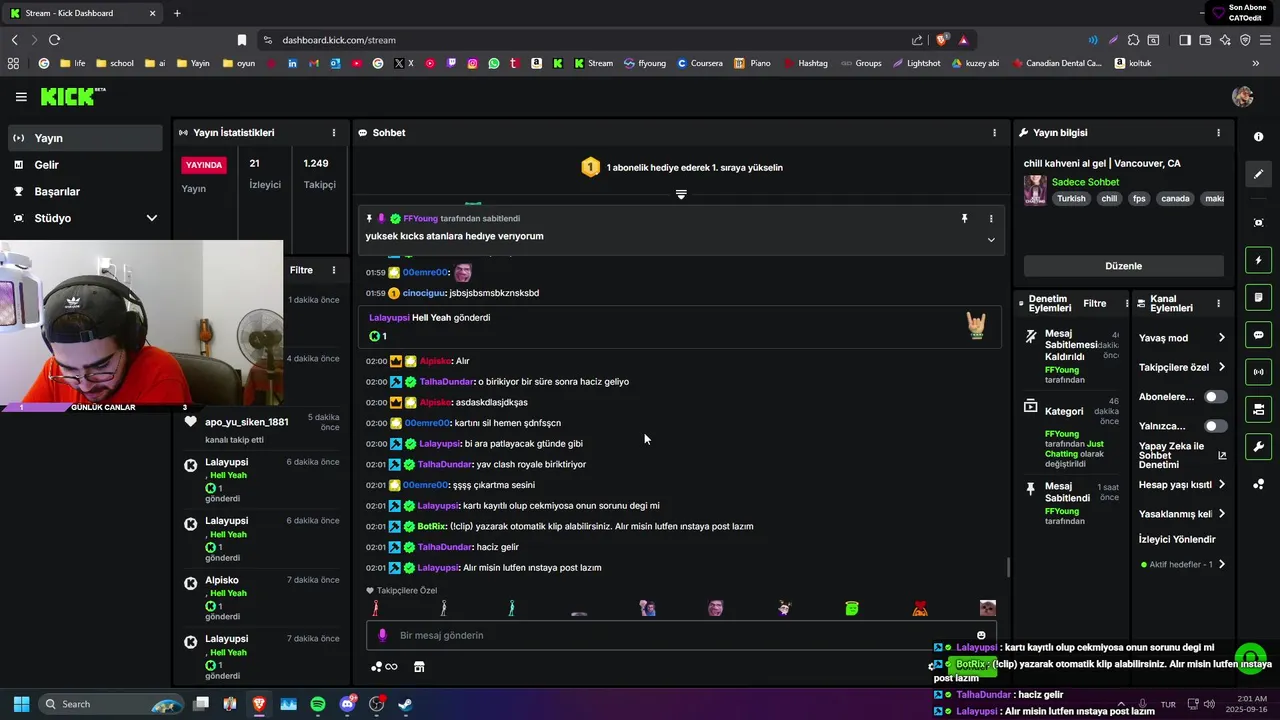The image size is (1280, 720).
Task: Click username TalhaDundar in 'haciz gelir' message
Action: point(445,547)
